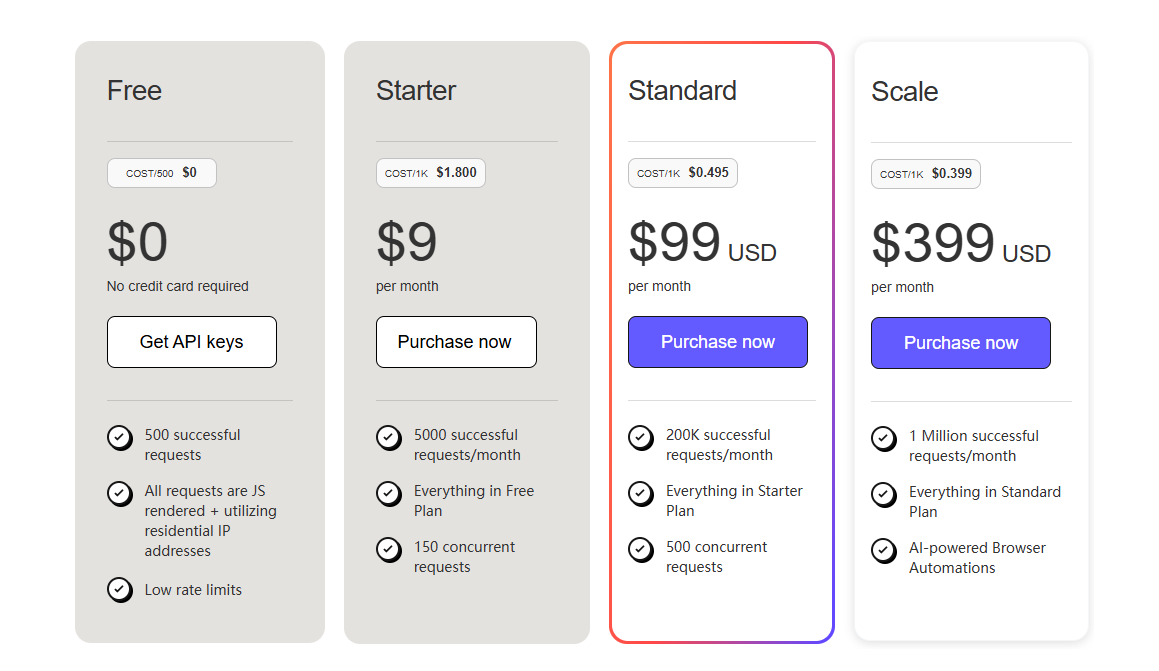Click the "COST/1K $1.800" badge on Starter plan
The image size is (1159, 671).
tap(430, 172)
